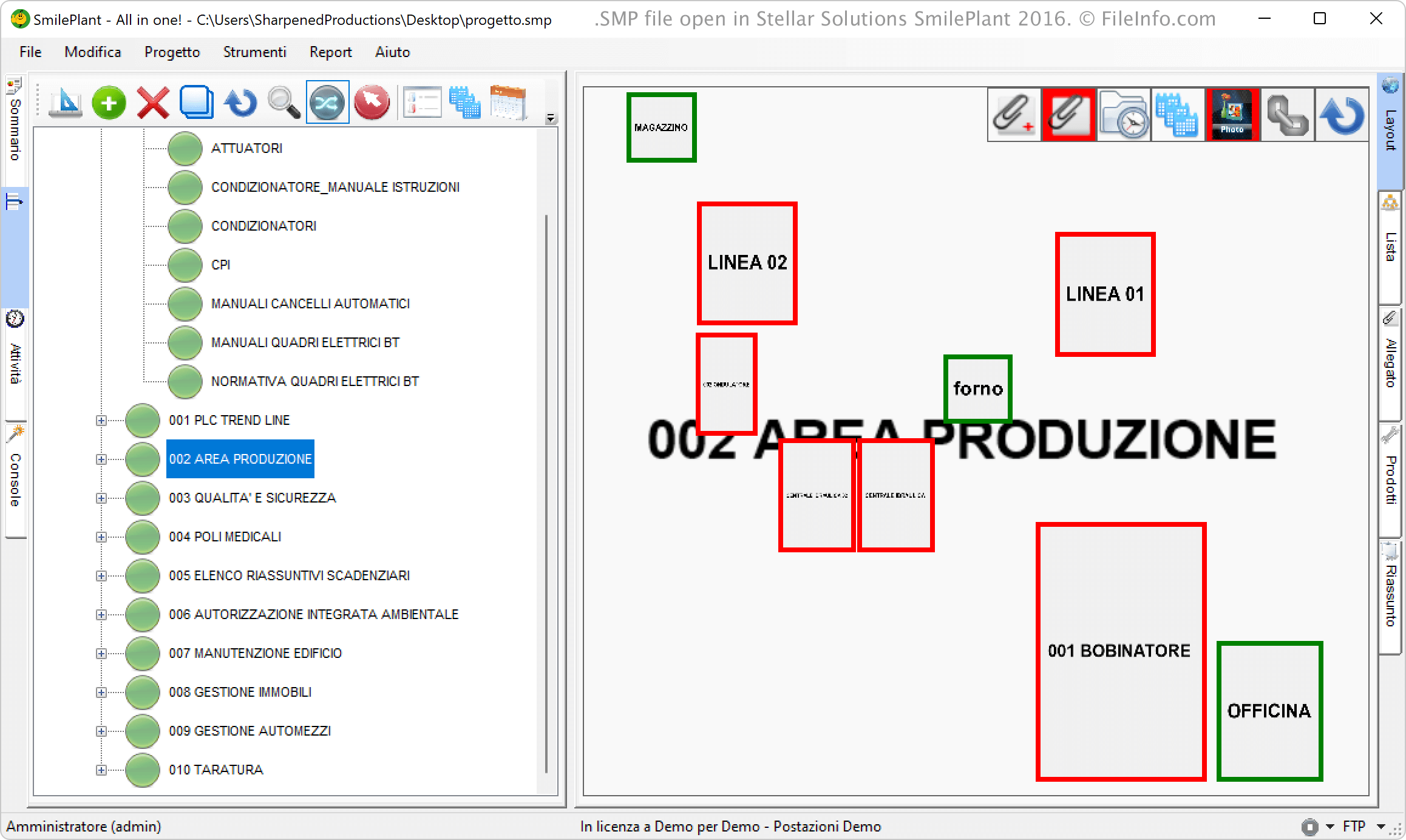Click the tree panel vertical scrollbar
This screenshot has height=840, width=1406.
tap(546, 486)
